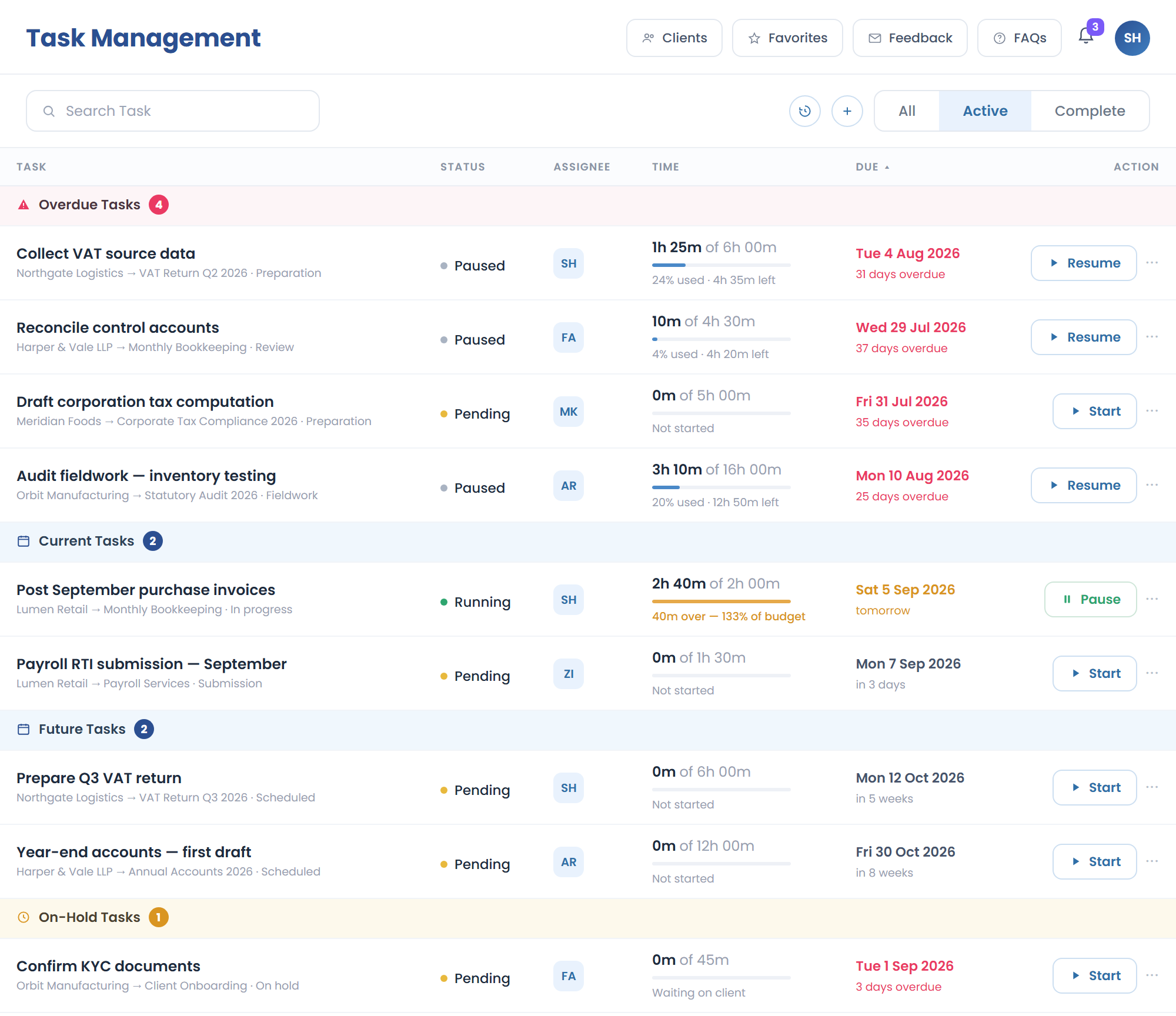Open more options for Collect VAT source data
Screen dimensions: 1176x1016
tap(1152, 263)
